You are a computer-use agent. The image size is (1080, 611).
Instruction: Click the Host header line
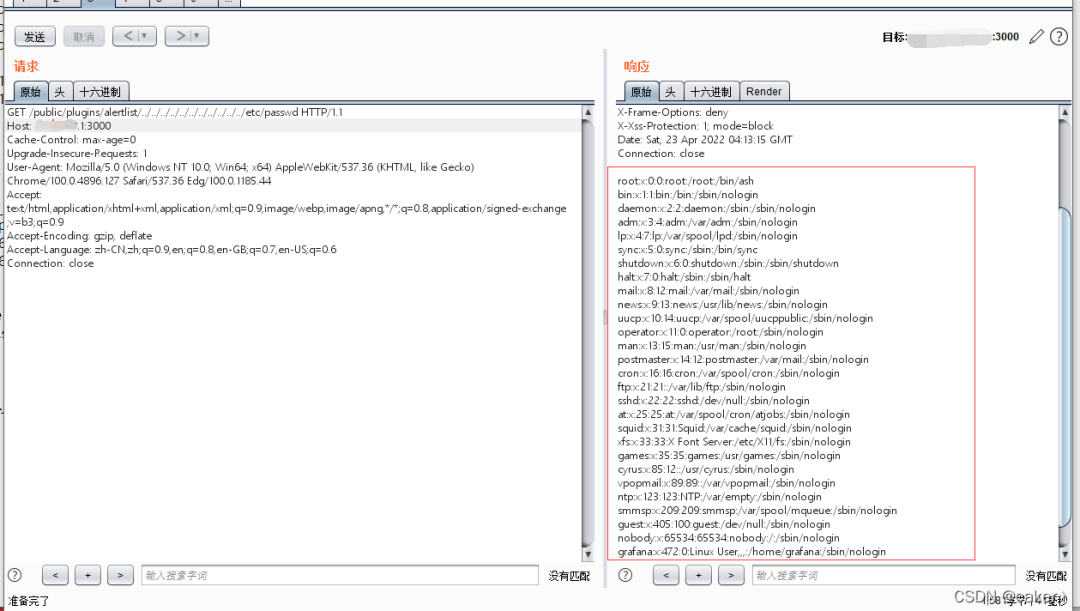point(59,126)
